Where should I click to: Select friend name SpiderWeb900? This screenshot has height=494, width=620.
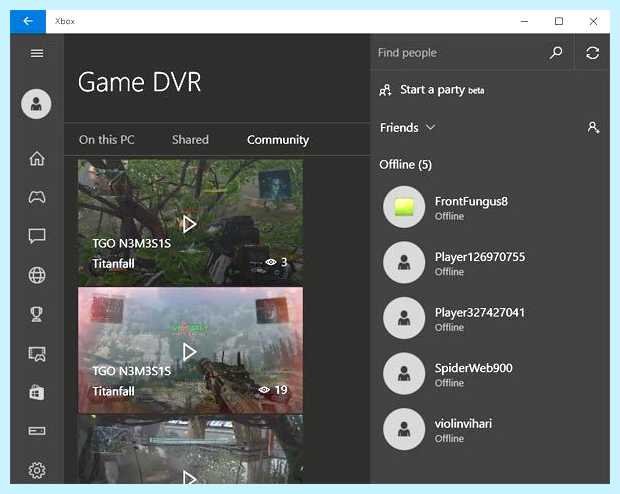474,368
